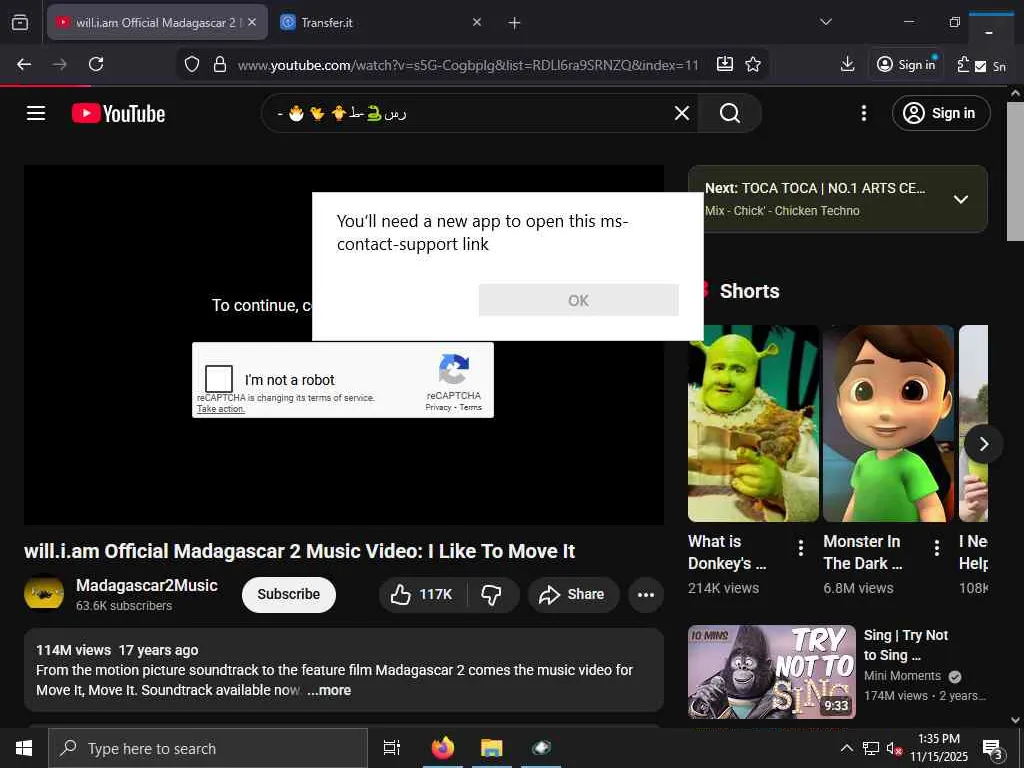This screenshot has width=1024, height=768.
Task: Select the video title text
Action: [x=300, y=551]
